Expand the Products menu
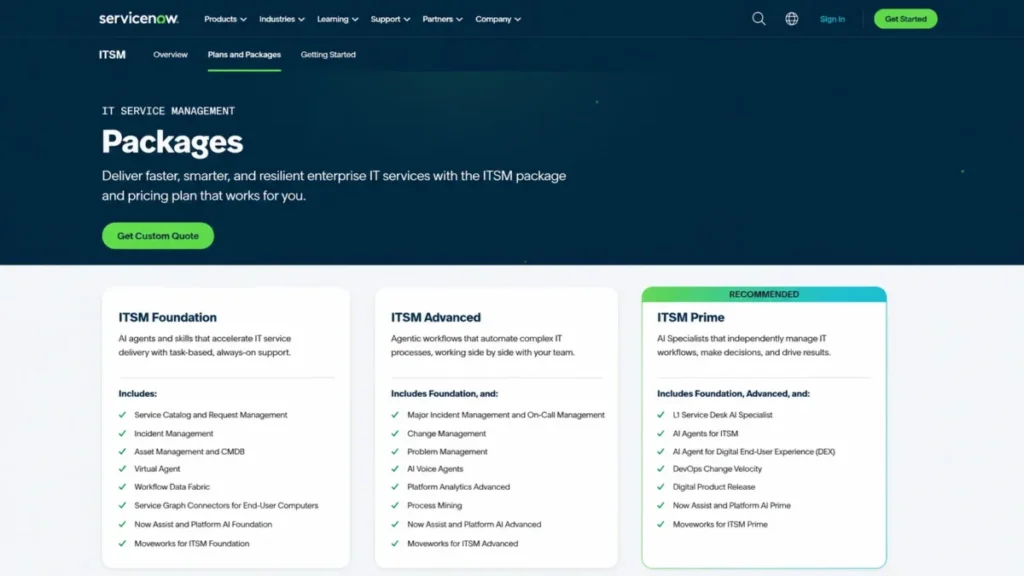 click(225, 19)
